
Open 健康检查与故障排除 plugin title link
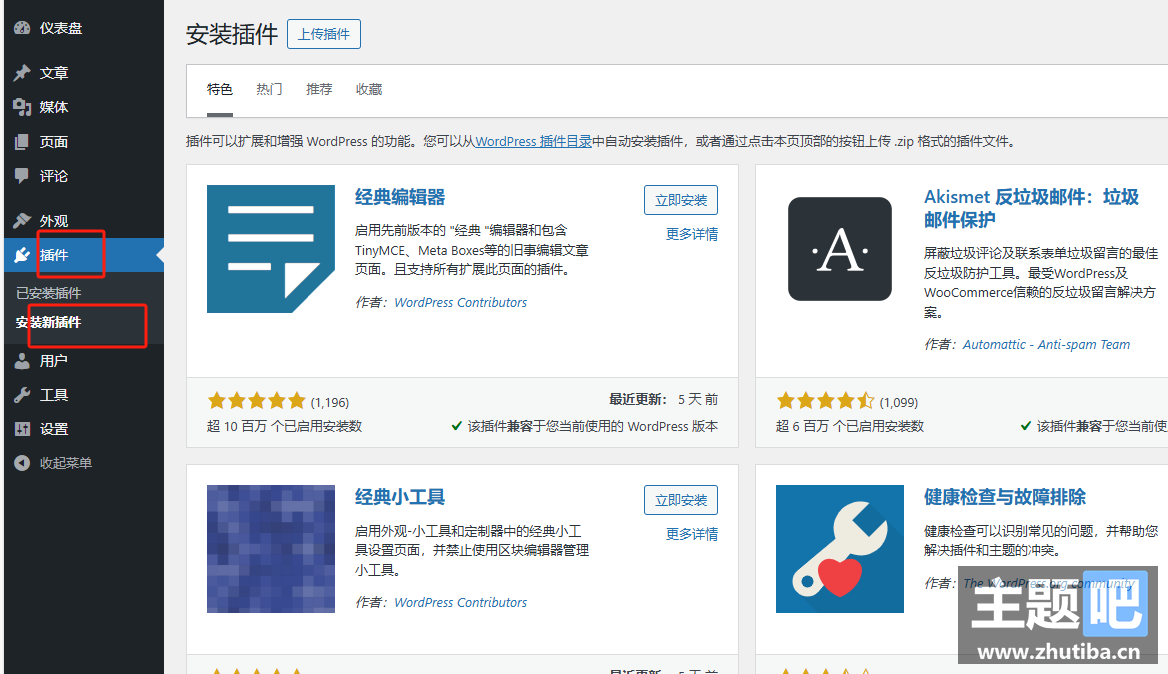coord(1005,497)
